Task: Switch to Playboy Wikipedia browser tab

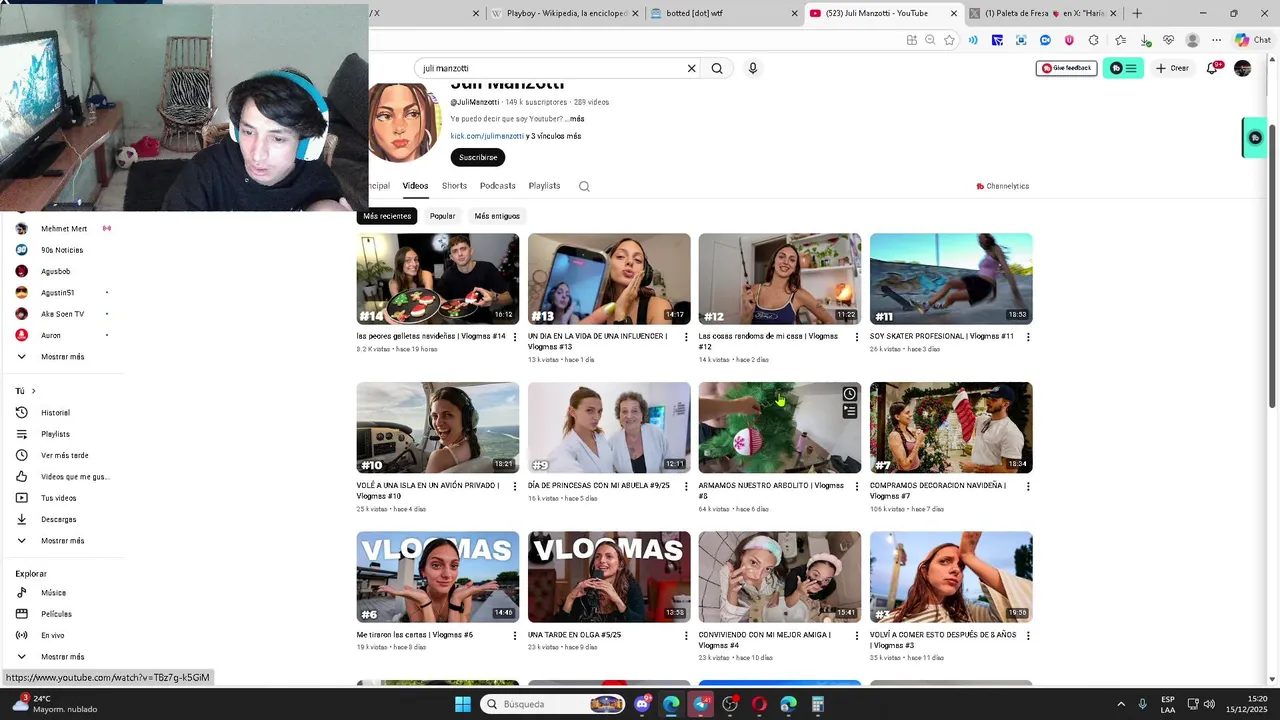Action: [x=565, y=13]
